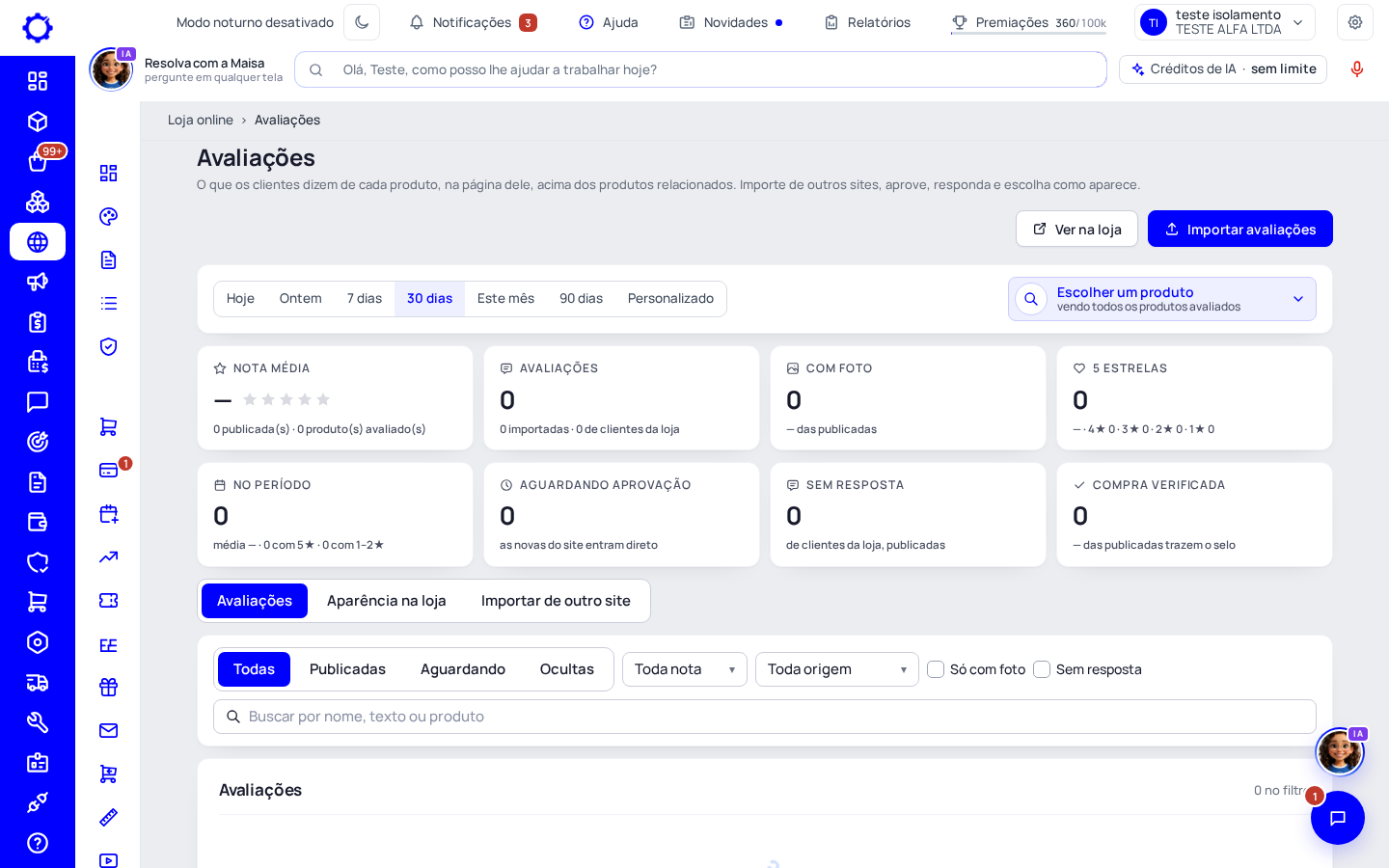
Task: Open Notificações bell
Action: (472, 22)
